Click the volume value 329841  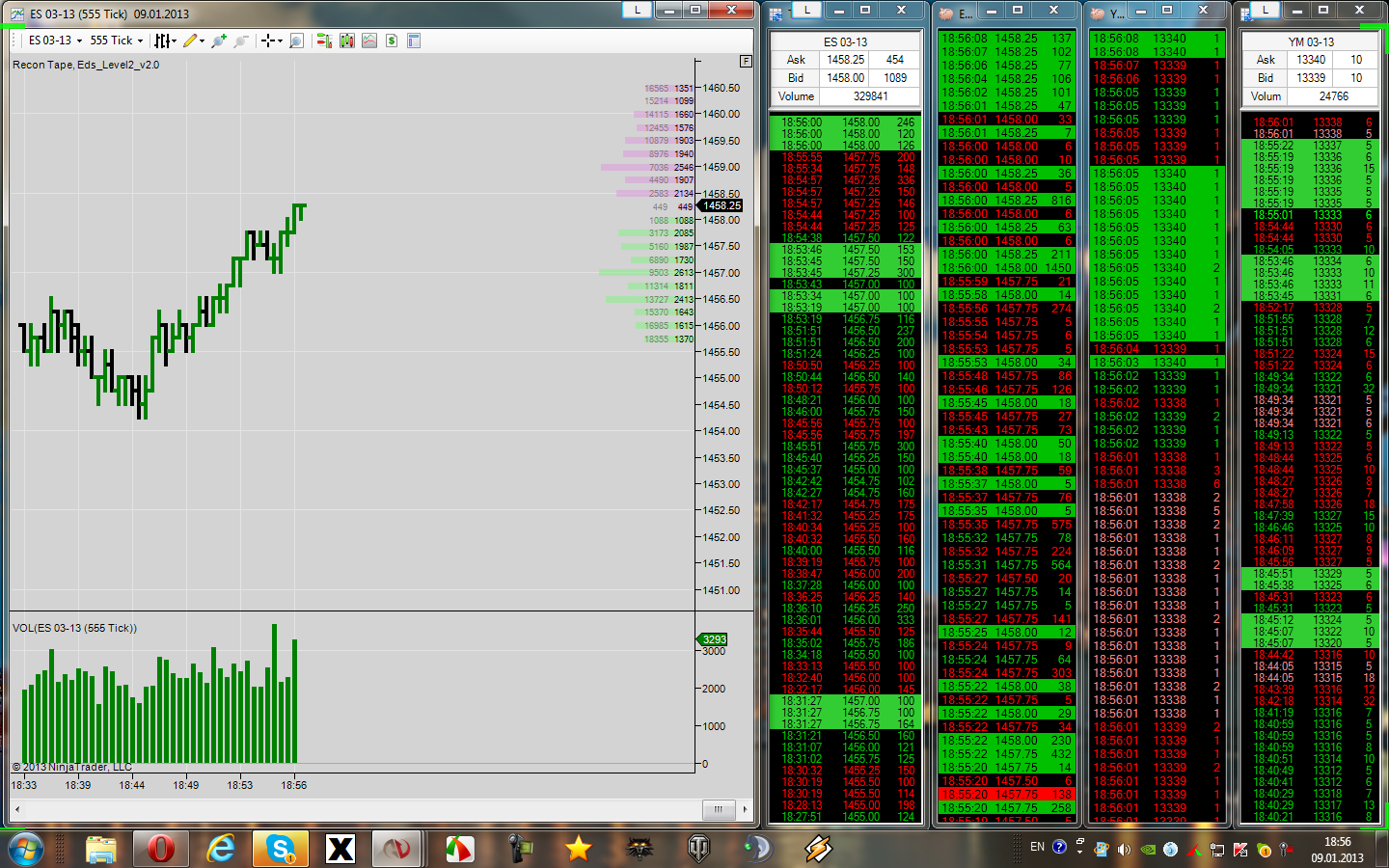tap(870, 96)
